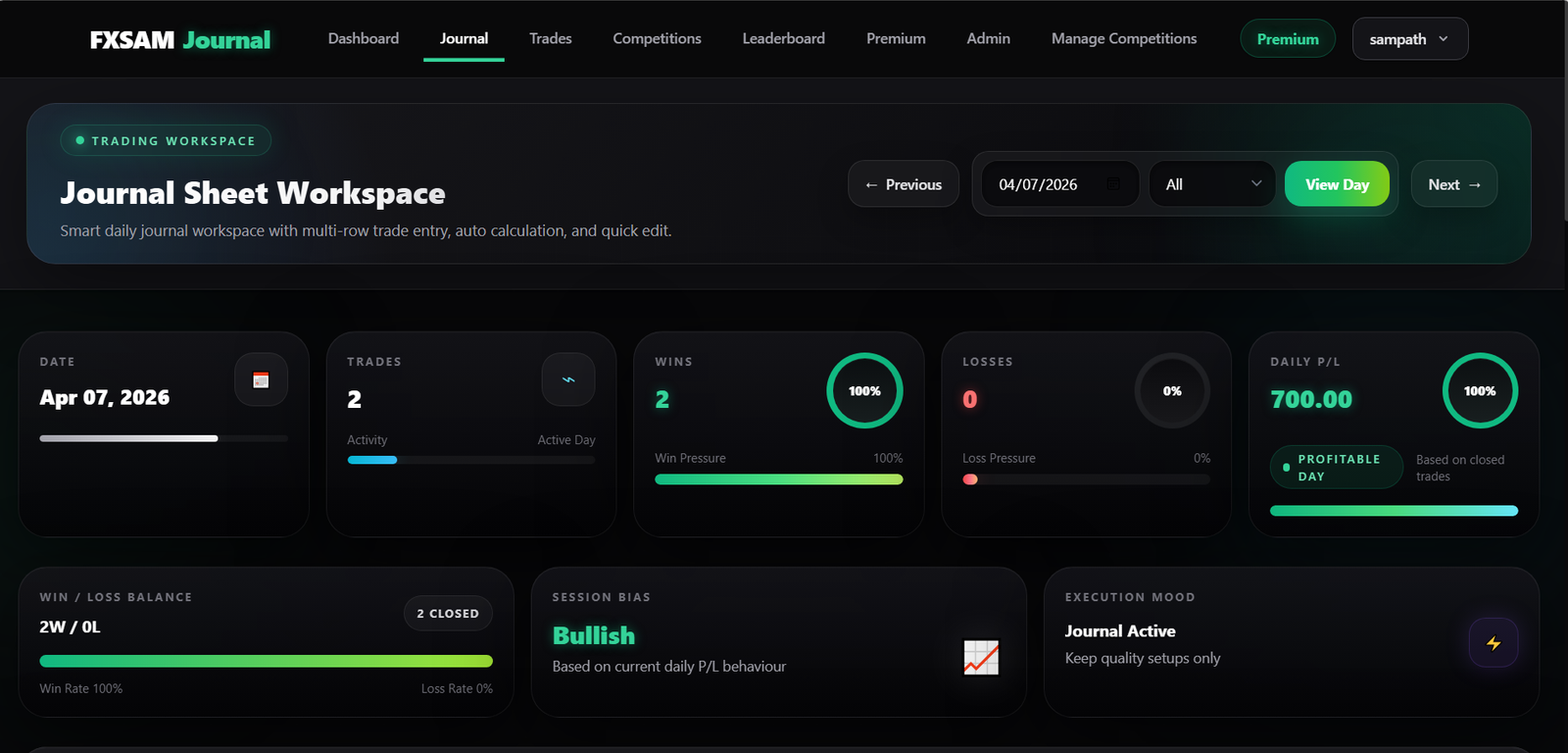
Task: Click the calendar icon in the Date card
Action: coord(261,379)
